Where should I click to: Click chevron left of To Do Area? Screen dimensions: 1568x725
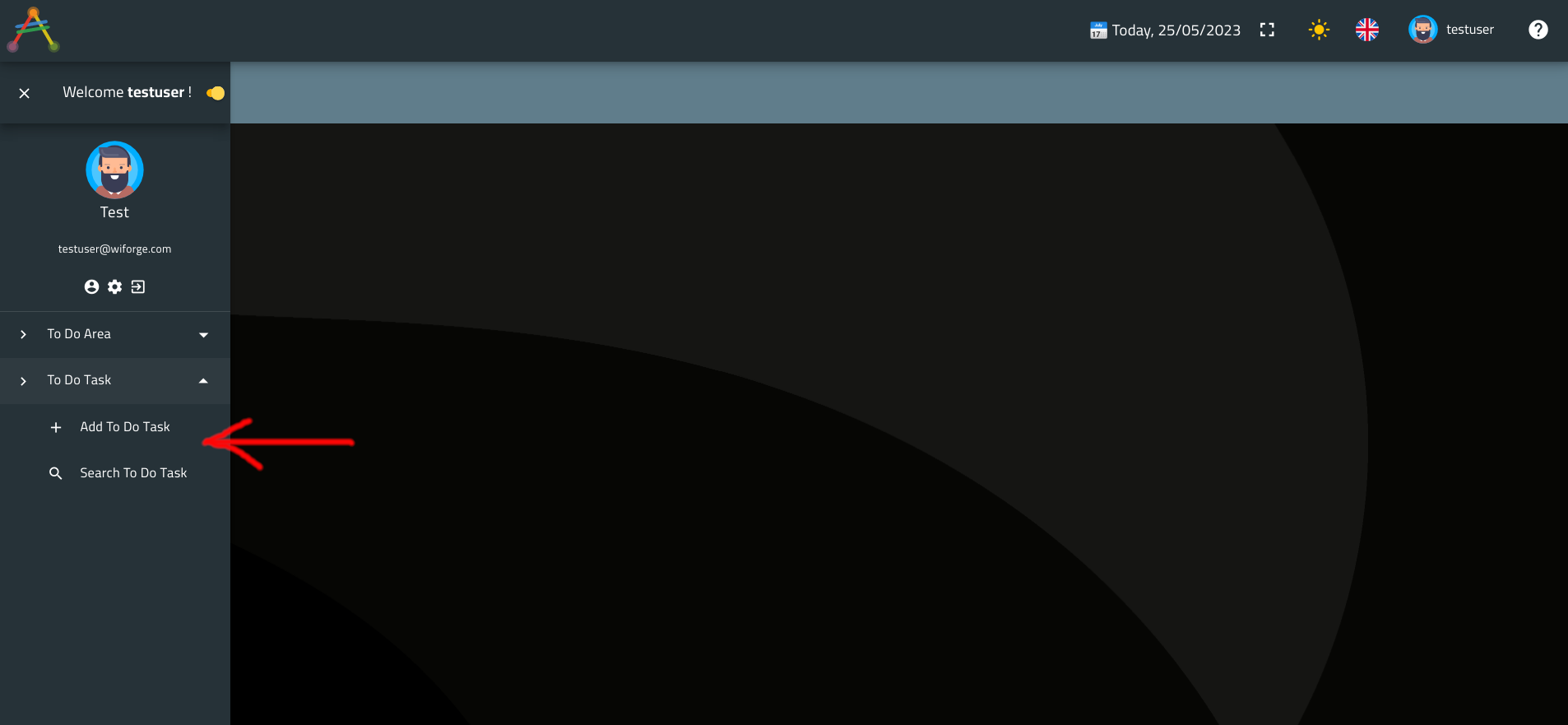click(23, 334)
